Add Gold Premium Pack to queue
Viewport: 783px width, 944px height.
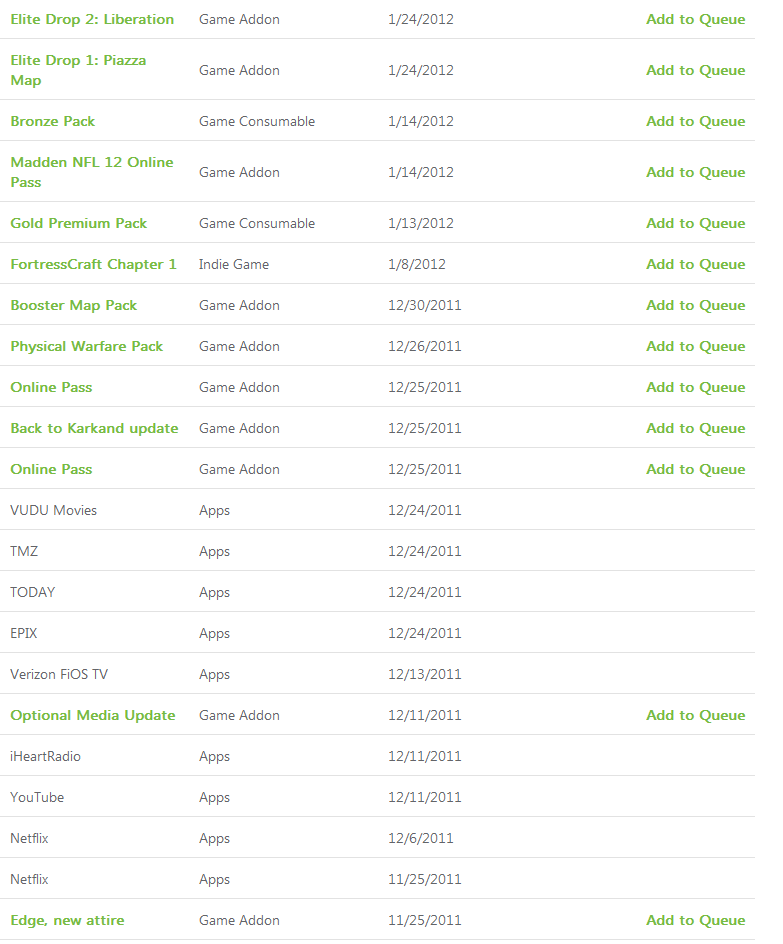(x=696, y=223)
